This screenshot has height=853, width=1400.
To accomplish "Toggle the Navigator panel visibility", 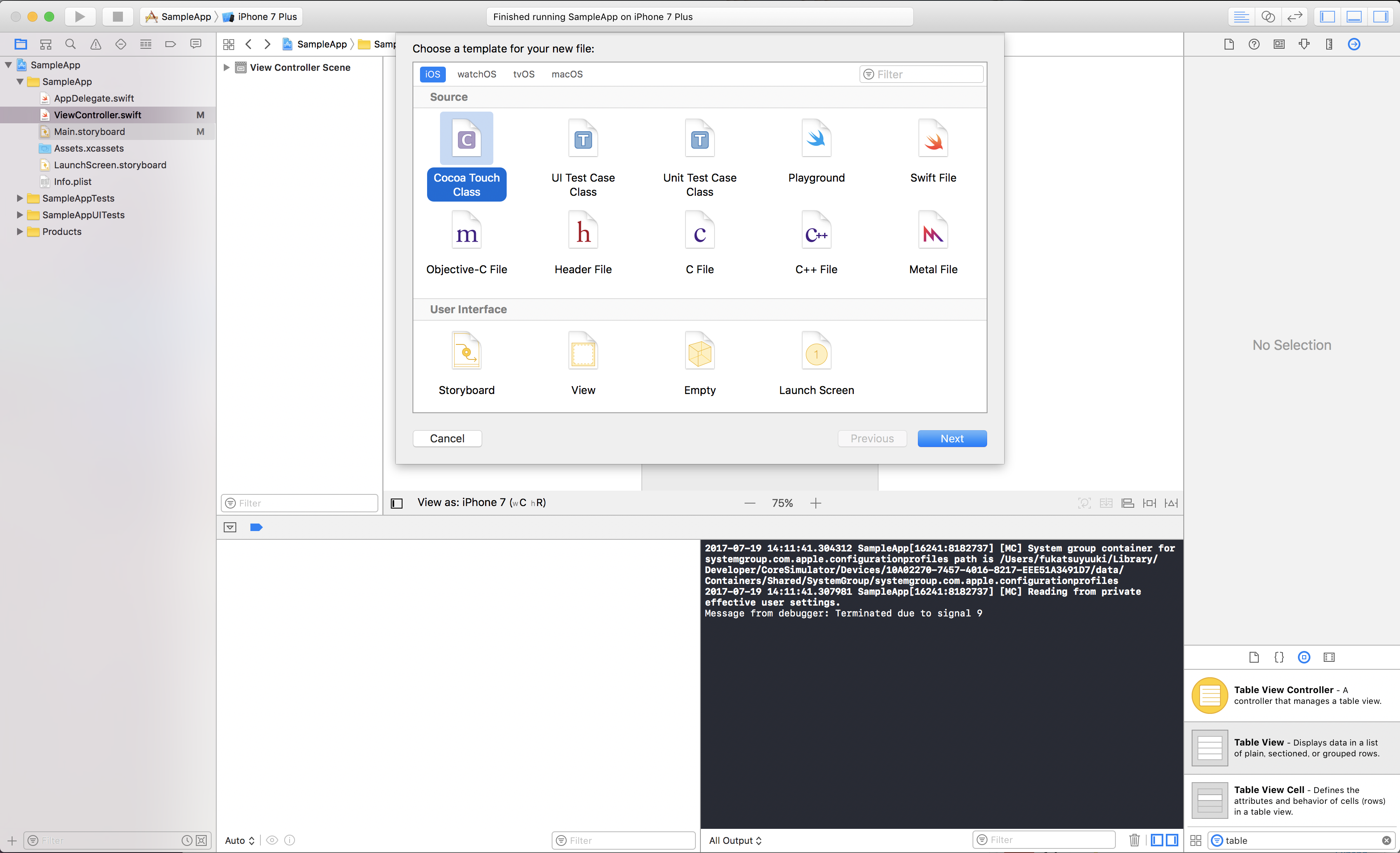I will 1328,17.
